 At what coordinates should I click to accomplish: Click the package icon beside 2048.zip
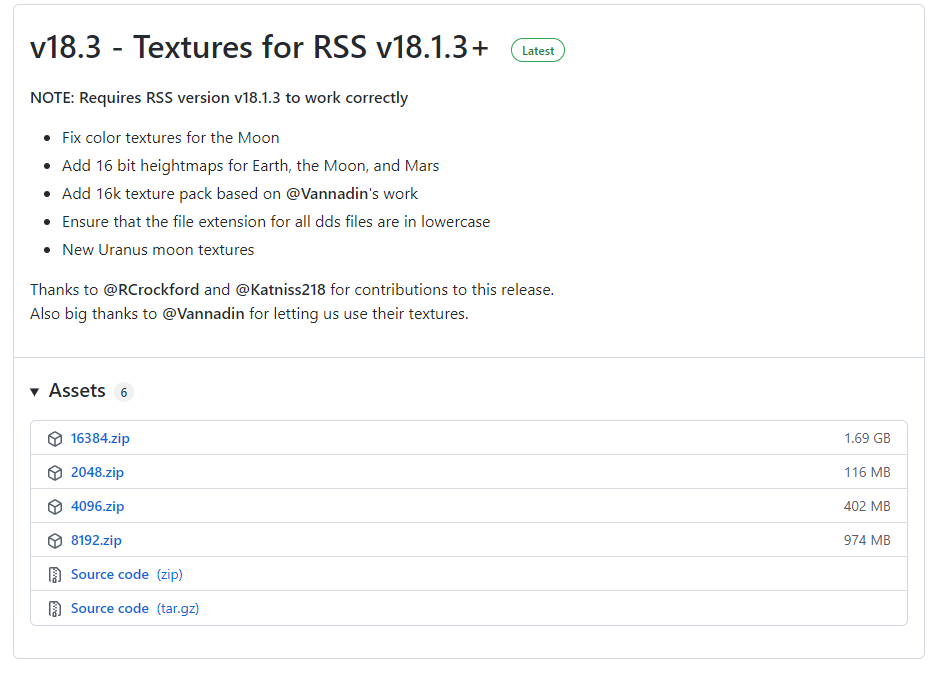[55, 473]
